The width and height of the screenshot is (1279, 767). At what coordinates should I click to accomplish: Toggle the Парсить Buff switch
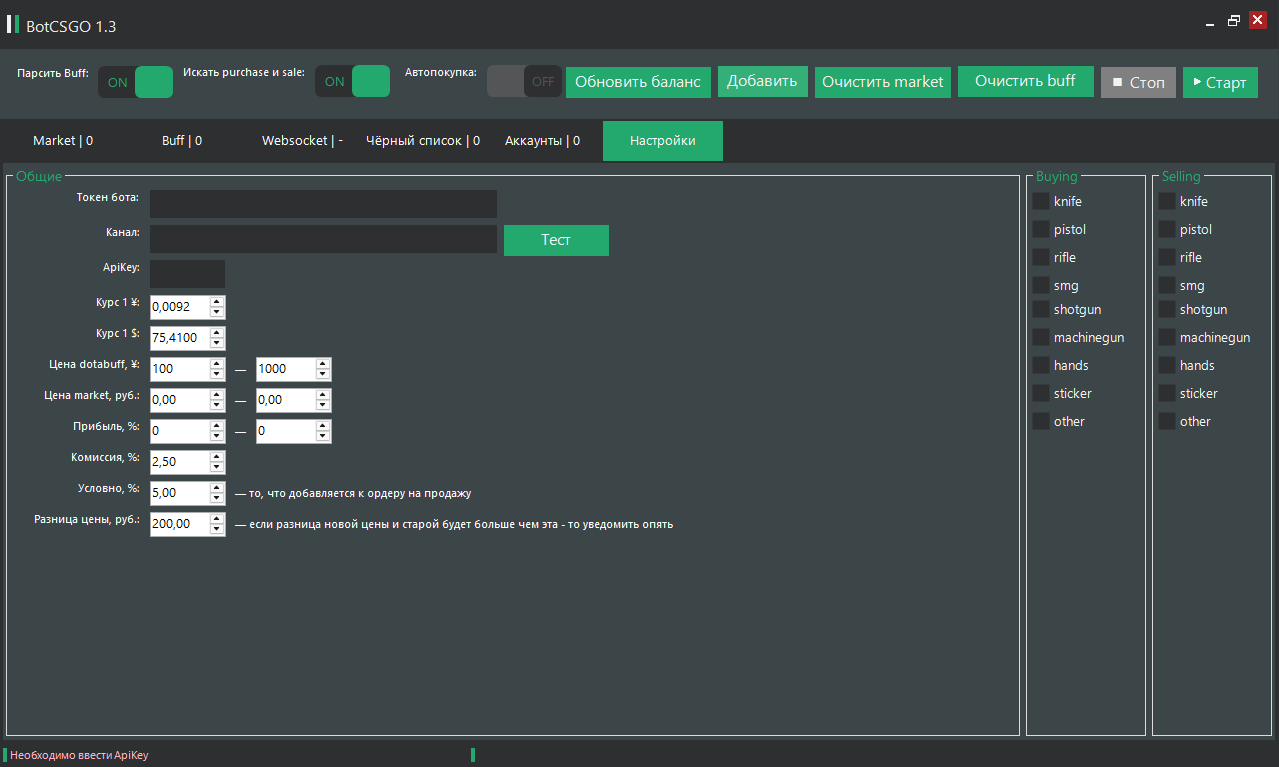tap(135, 82)
